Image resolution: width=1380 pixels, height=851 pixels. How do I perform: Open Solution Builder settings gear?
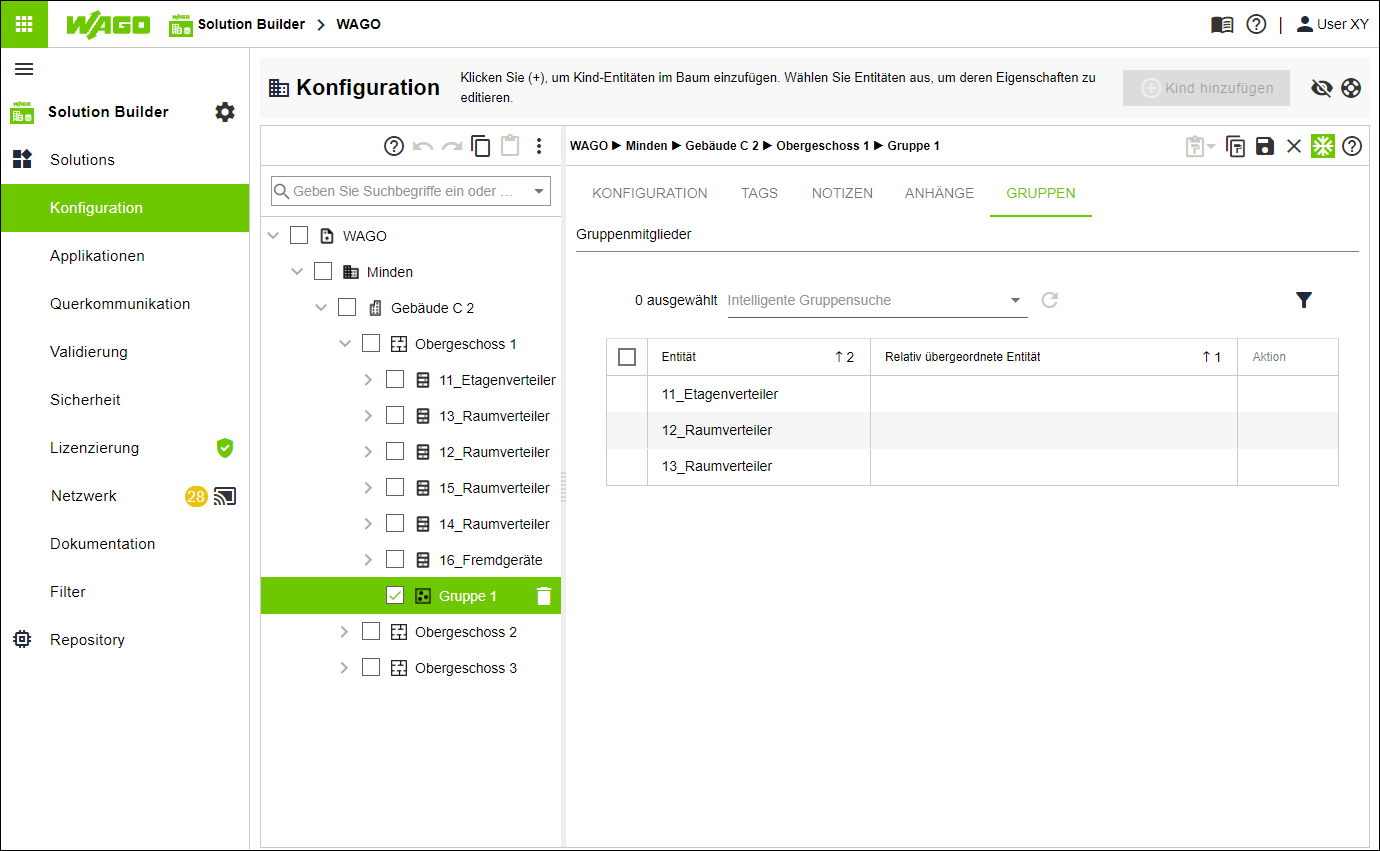[x=225, y=112]
